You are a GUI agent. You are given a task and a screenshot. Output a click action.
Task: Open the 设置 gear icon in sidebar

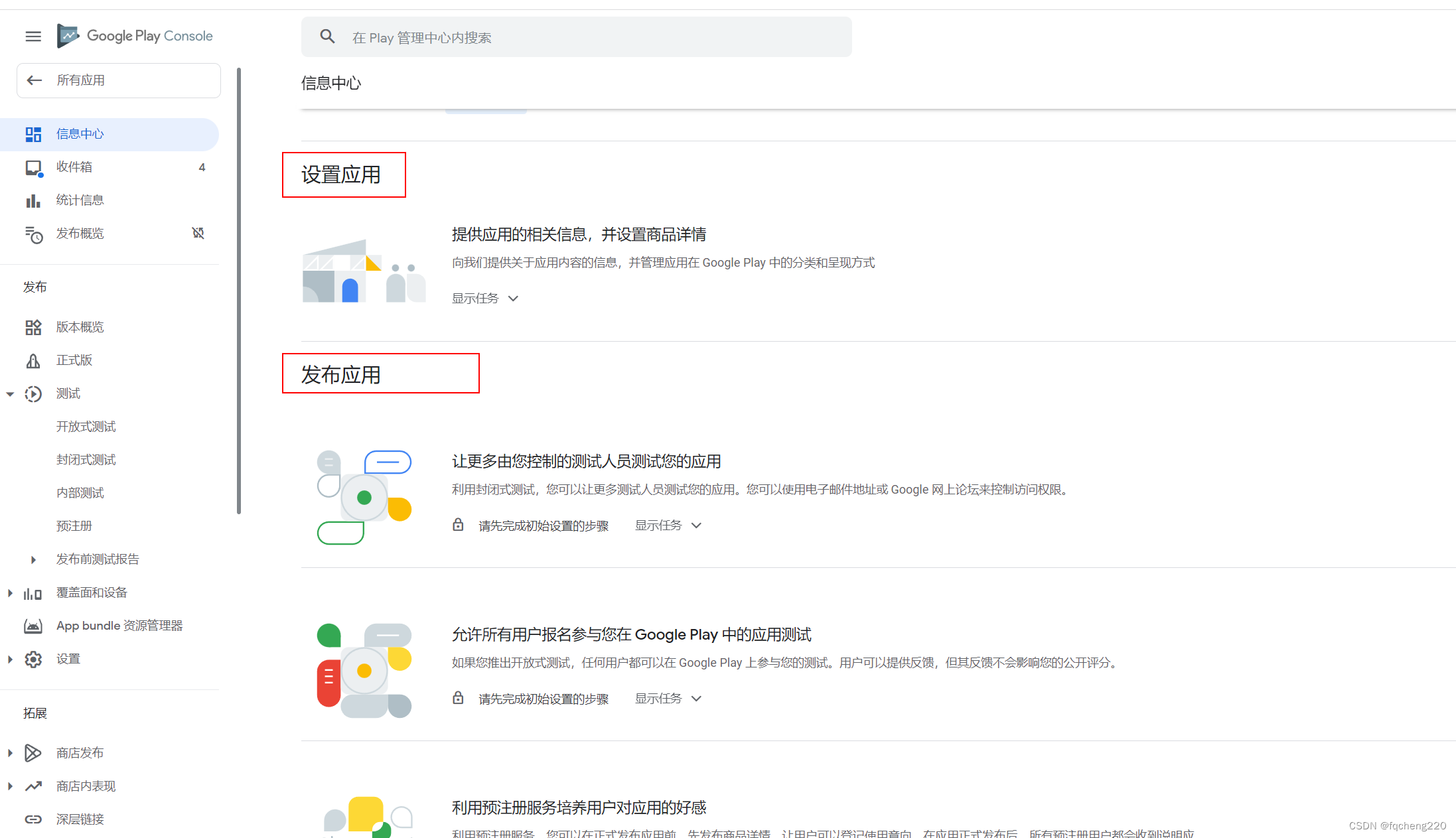(x=33, y=659)
